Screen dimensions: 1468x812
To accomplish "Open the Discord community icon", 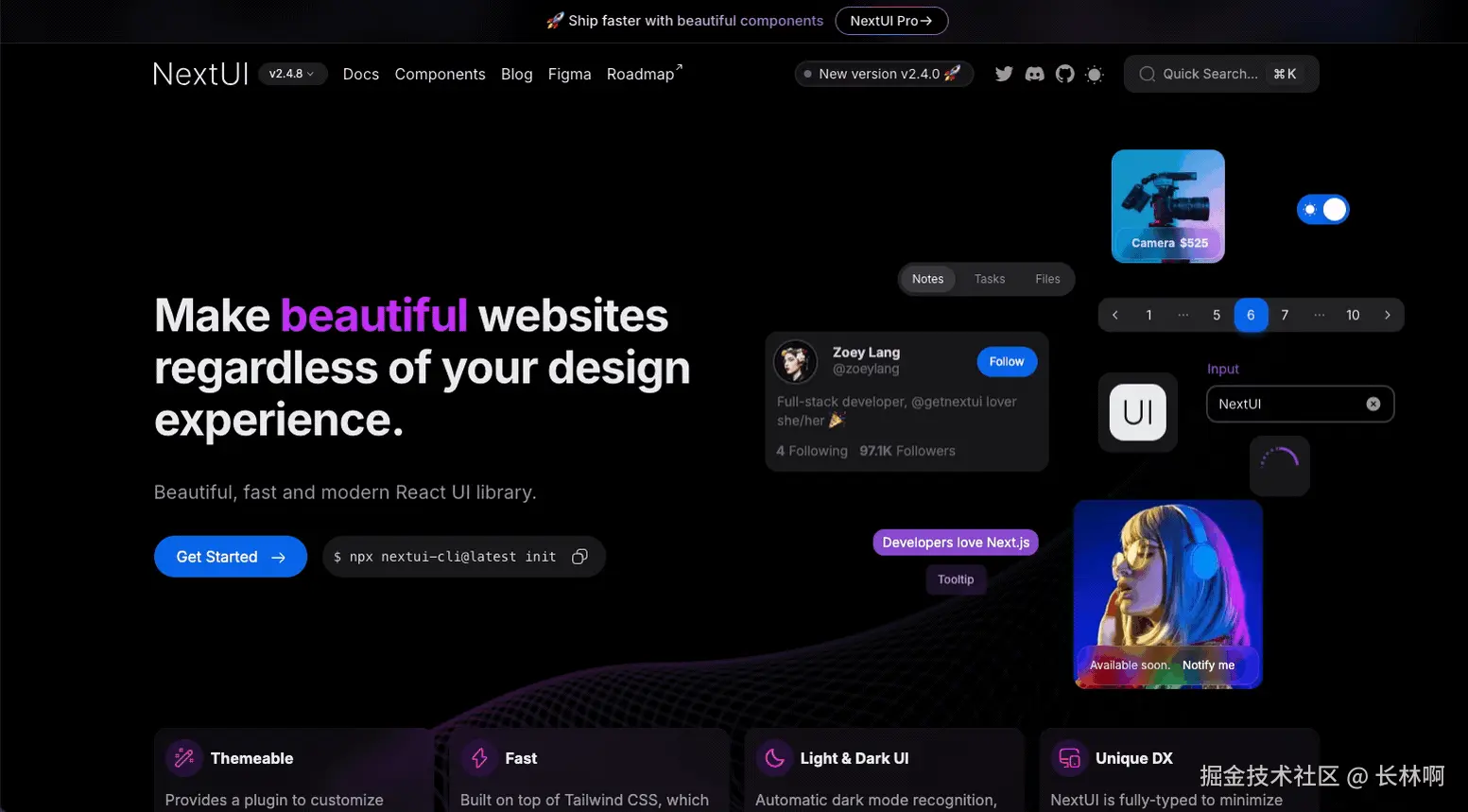I will point(1035,74).
